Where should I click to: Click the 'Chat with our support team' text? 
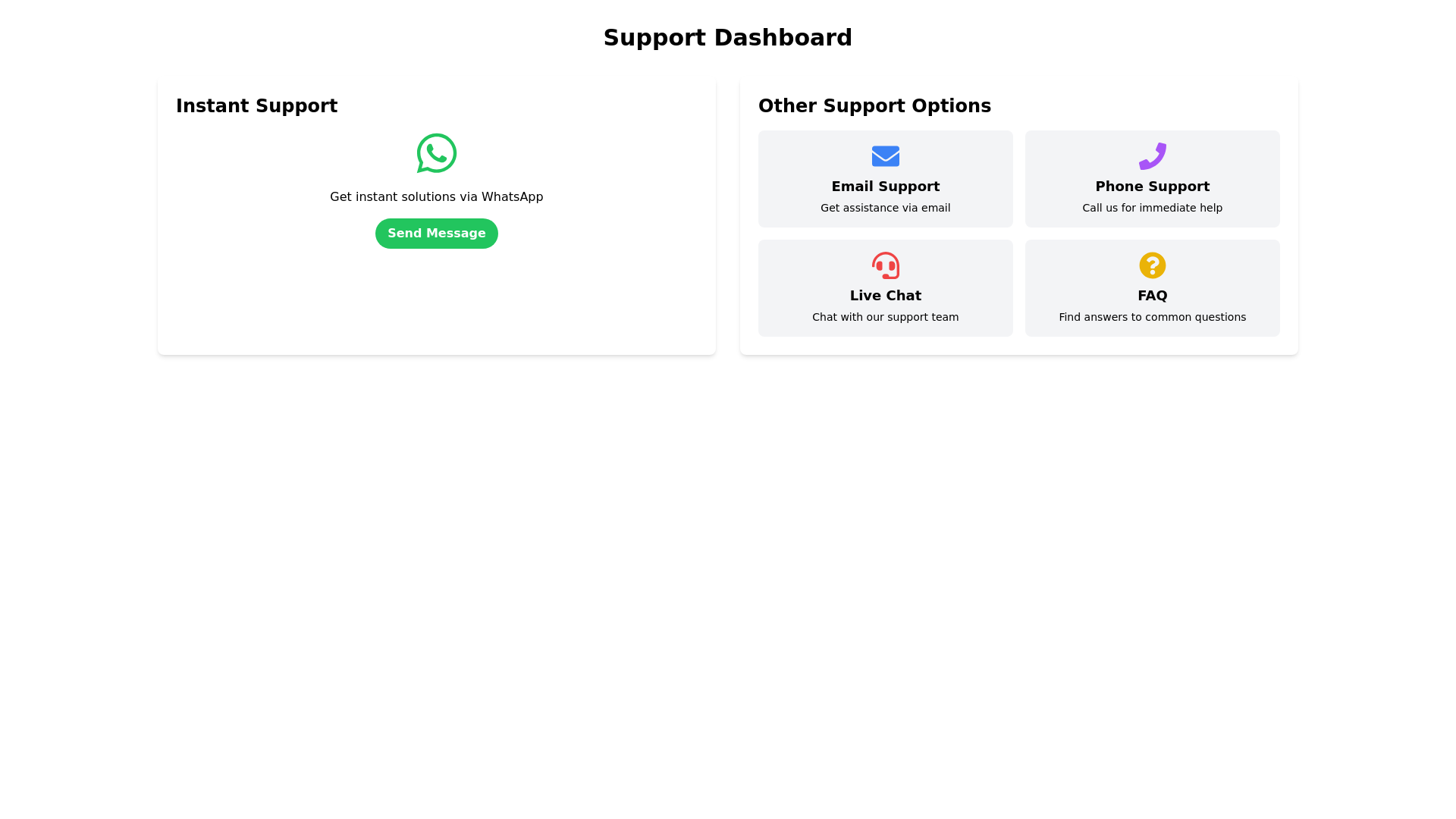coord(885,317)
